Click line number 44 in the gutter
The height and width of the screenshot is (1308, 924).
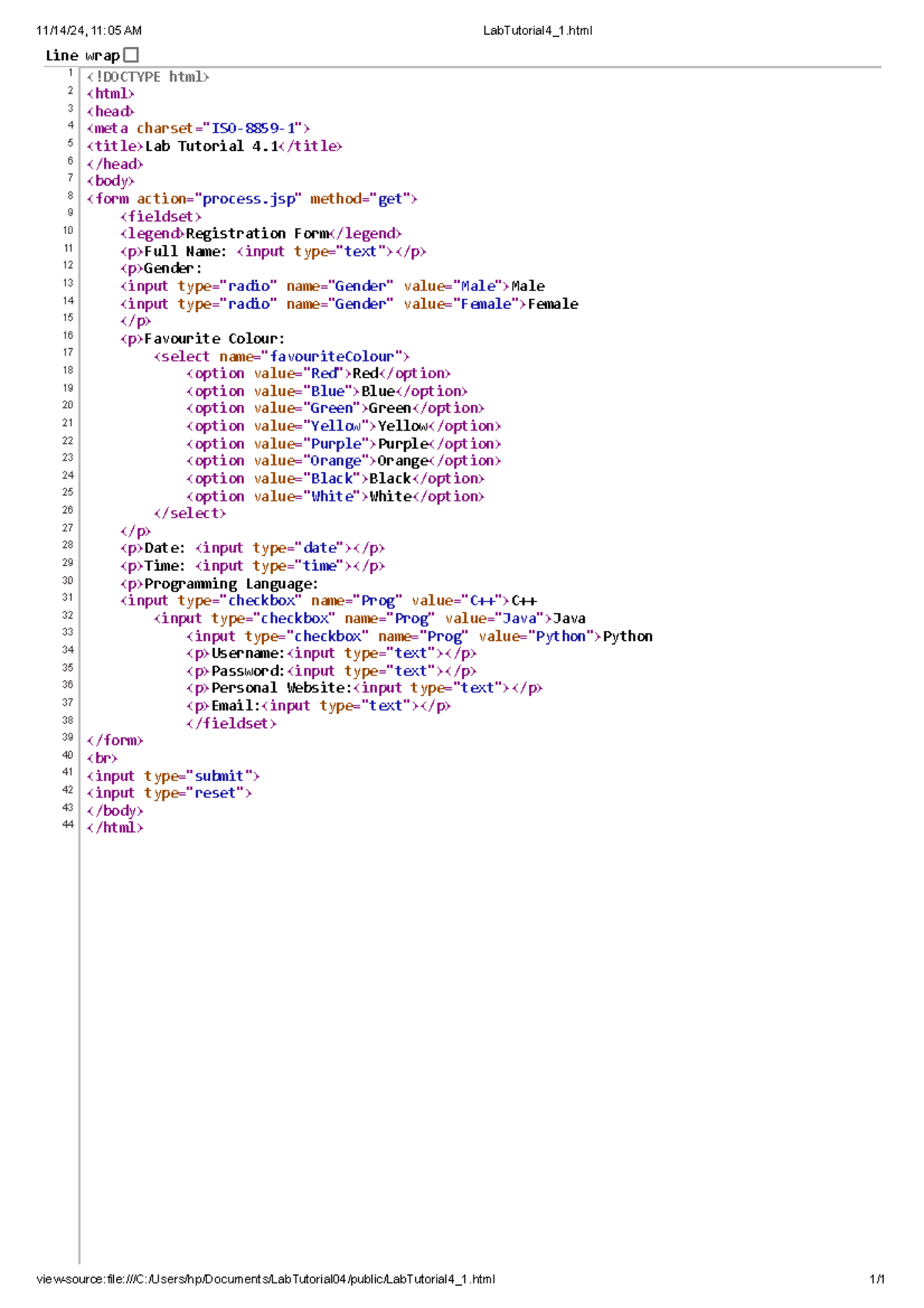(69, 825)
